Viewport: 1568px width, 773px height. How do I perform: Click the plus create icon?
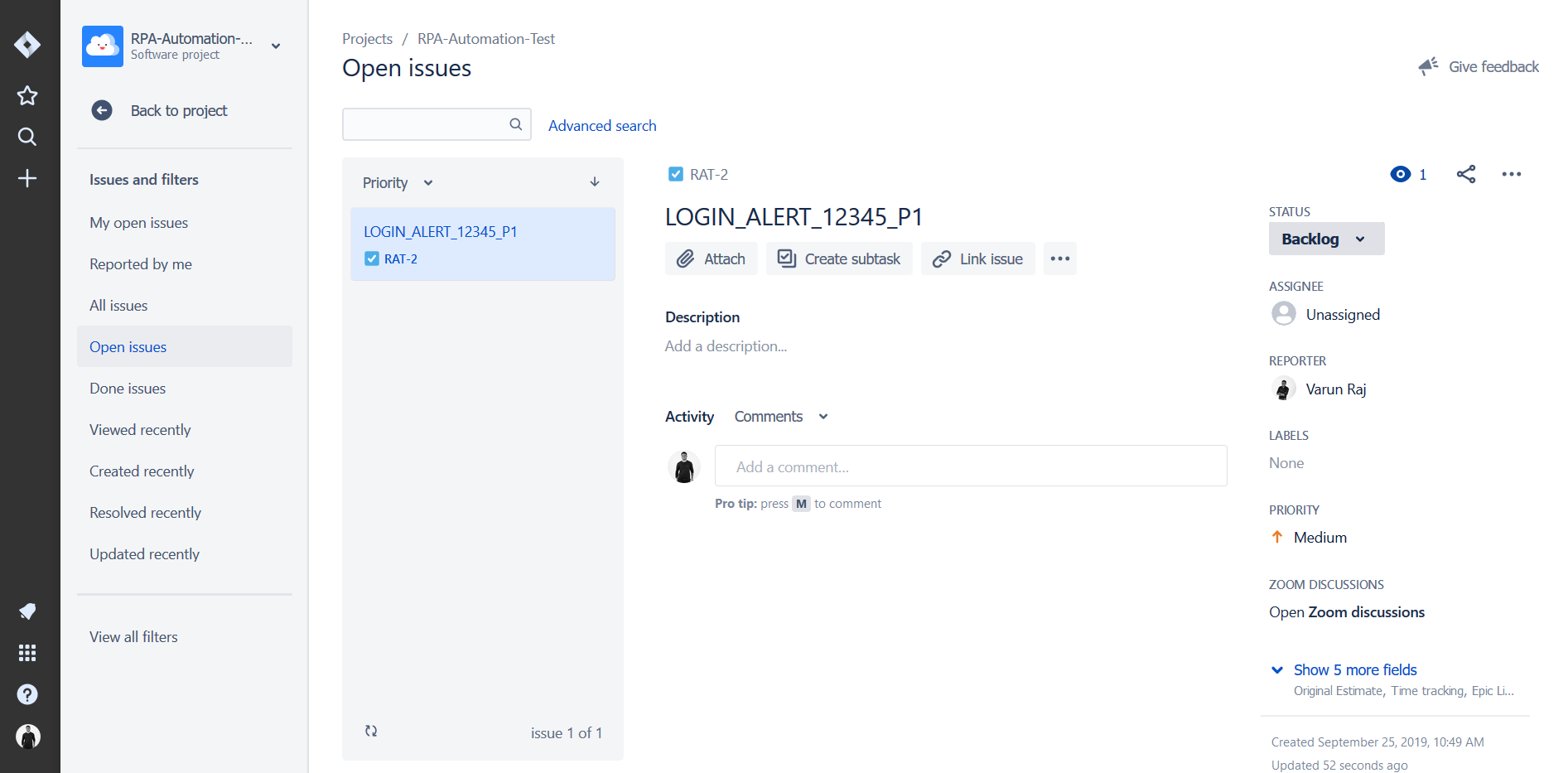[x=27, y=178]
